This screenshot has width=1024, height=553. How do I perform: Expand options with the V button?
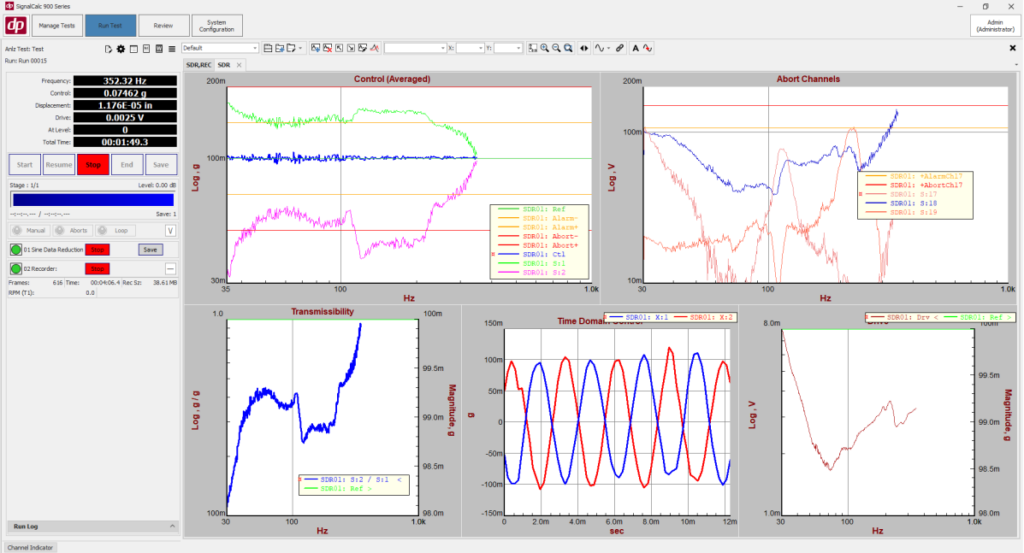click(170, 230)
